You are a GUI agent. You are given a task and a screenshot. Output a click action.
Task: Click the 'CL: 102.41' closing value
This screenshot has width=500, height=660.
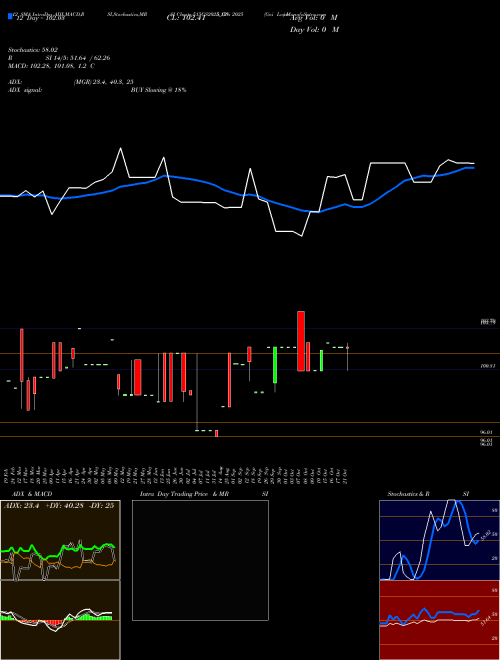point(186,18)
